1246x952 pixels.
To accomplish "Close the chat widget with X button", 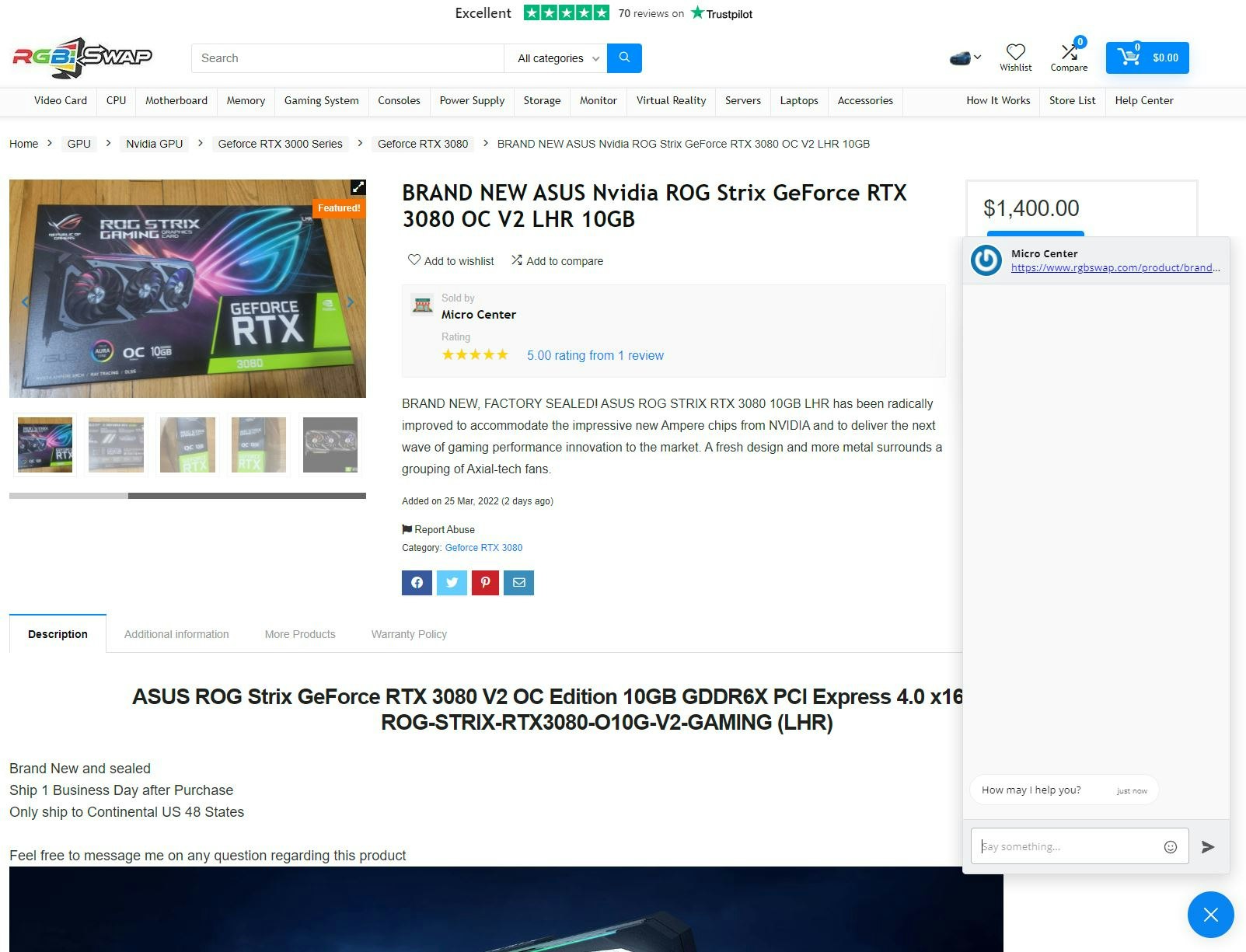I will [x=1210, y=915].
